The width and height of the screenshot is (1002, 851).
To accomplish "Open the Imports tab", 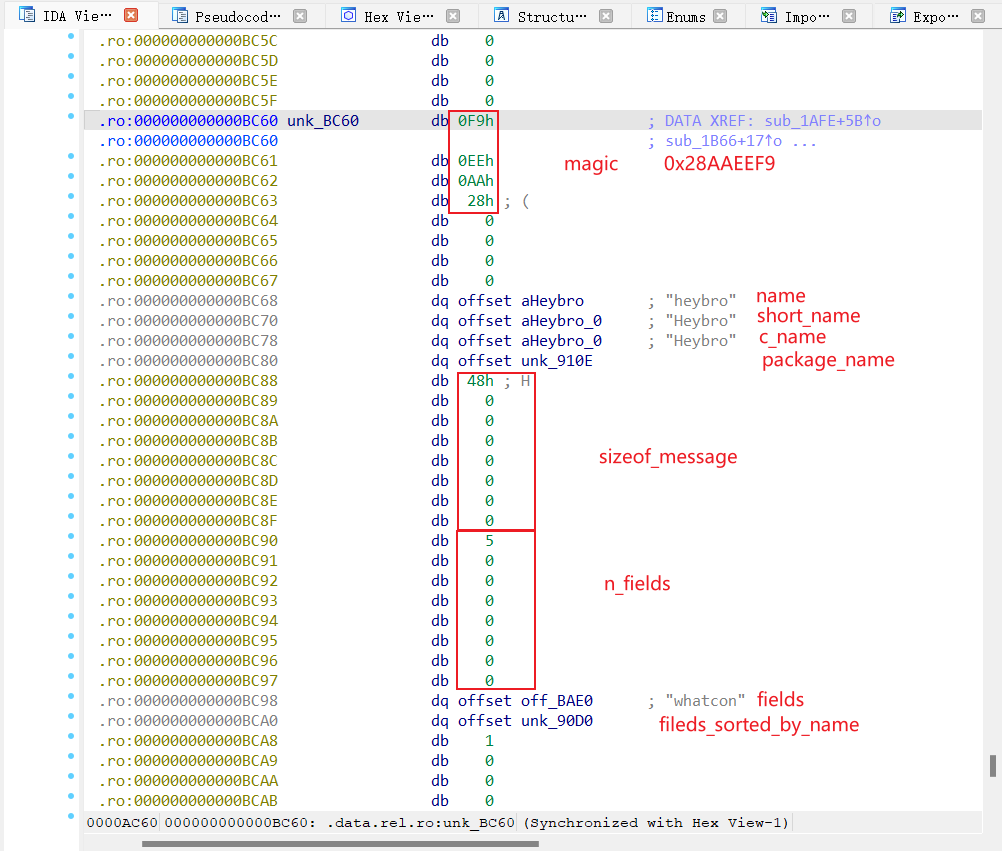I will (x=806, y=16).
